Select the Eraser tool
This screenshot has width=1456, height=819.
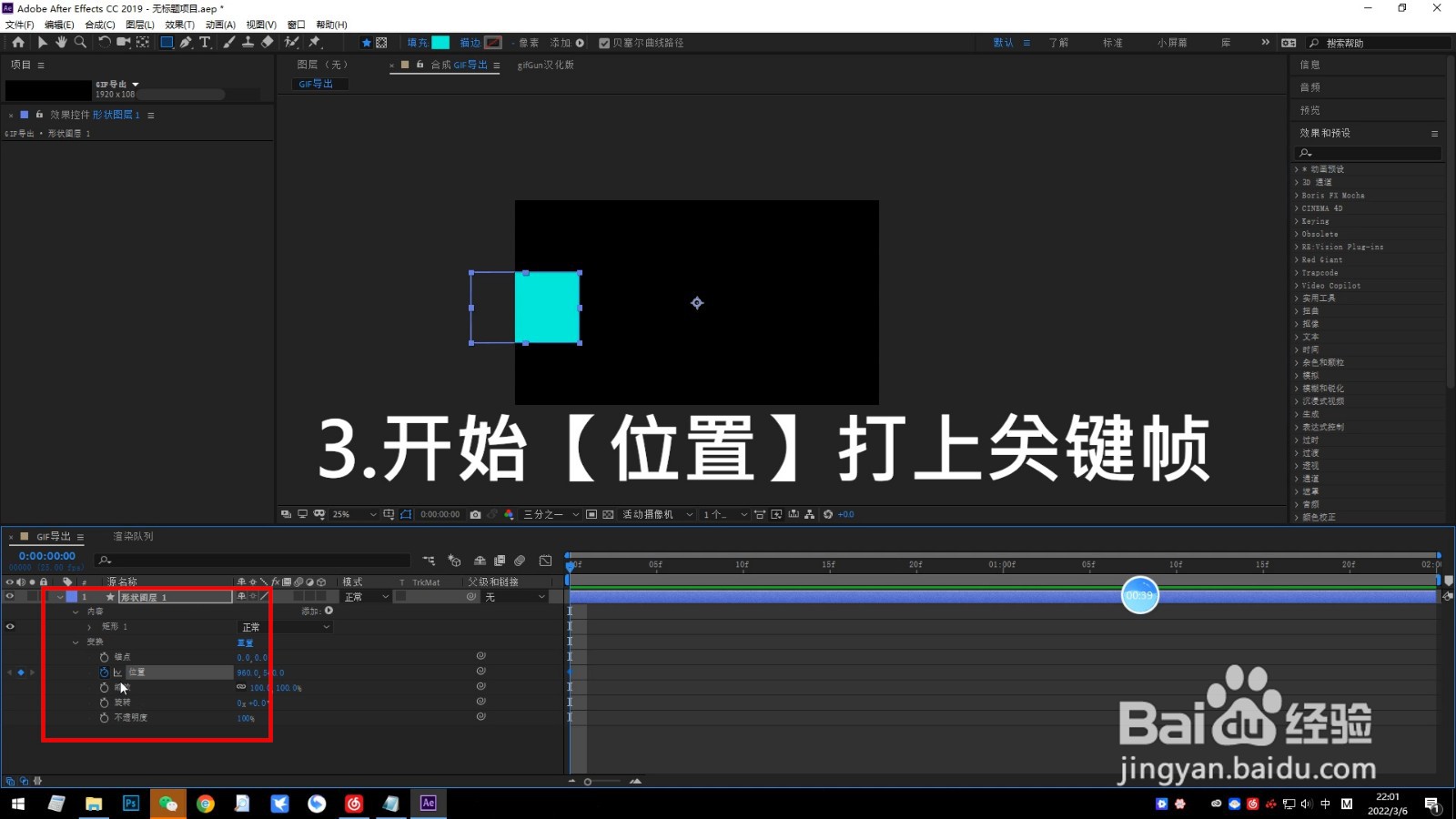267,42
